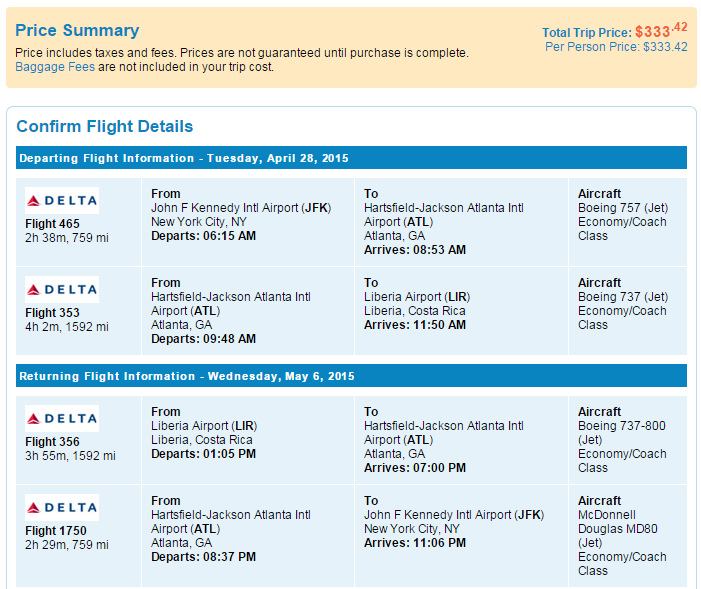Select the Returning Flight Information header bar
The width and height of the screenshot is (701, 589).
click(351, 376)
